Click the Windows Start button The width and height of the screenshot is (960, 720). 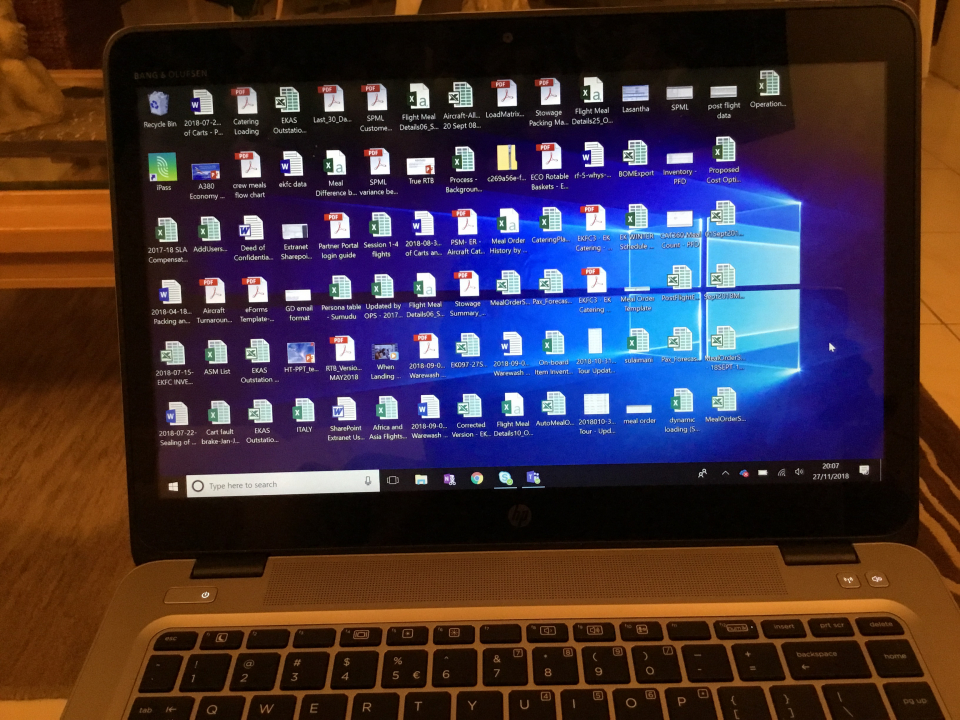click(x=173, y=486)
